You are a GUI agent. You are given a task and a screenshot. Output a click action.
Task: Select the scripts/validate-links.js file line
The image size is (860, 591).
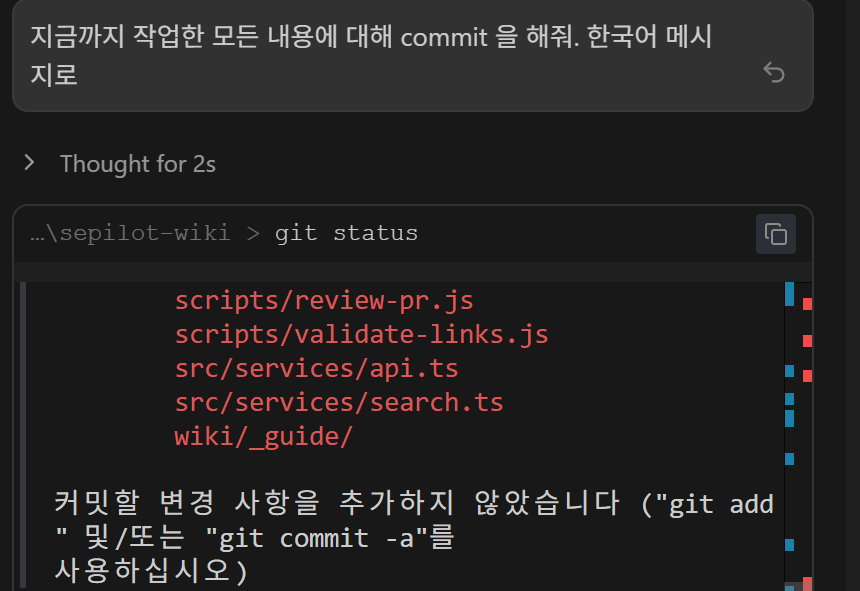point(361,334)
